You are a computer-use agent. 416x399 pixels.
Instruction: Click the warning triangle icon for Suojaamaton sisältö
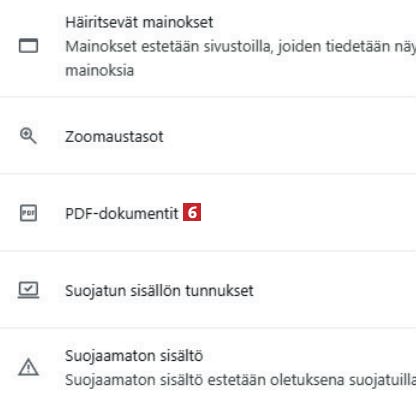(28, 367)
